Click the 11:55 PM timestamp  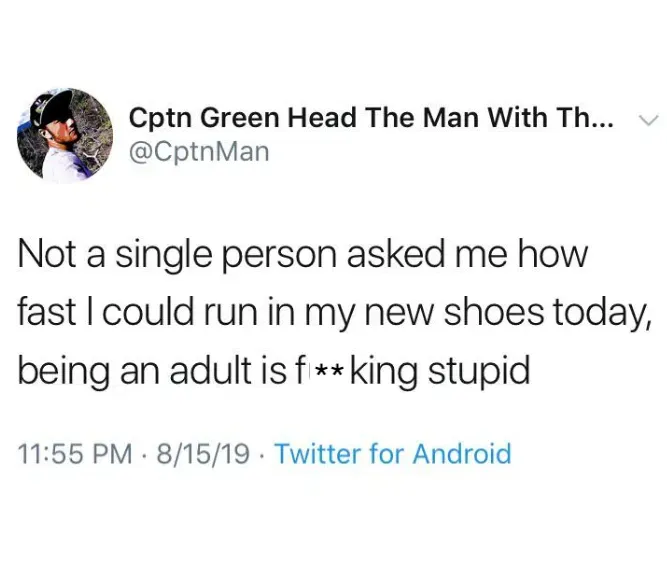(x=75, y=455)
